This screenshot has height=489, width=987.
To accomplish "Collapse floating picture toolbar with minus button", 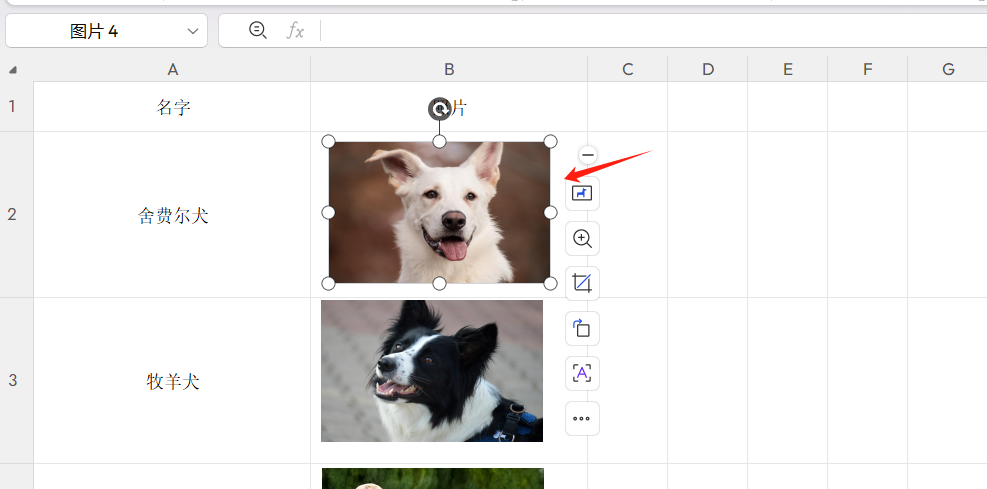I will pos(588,155).
